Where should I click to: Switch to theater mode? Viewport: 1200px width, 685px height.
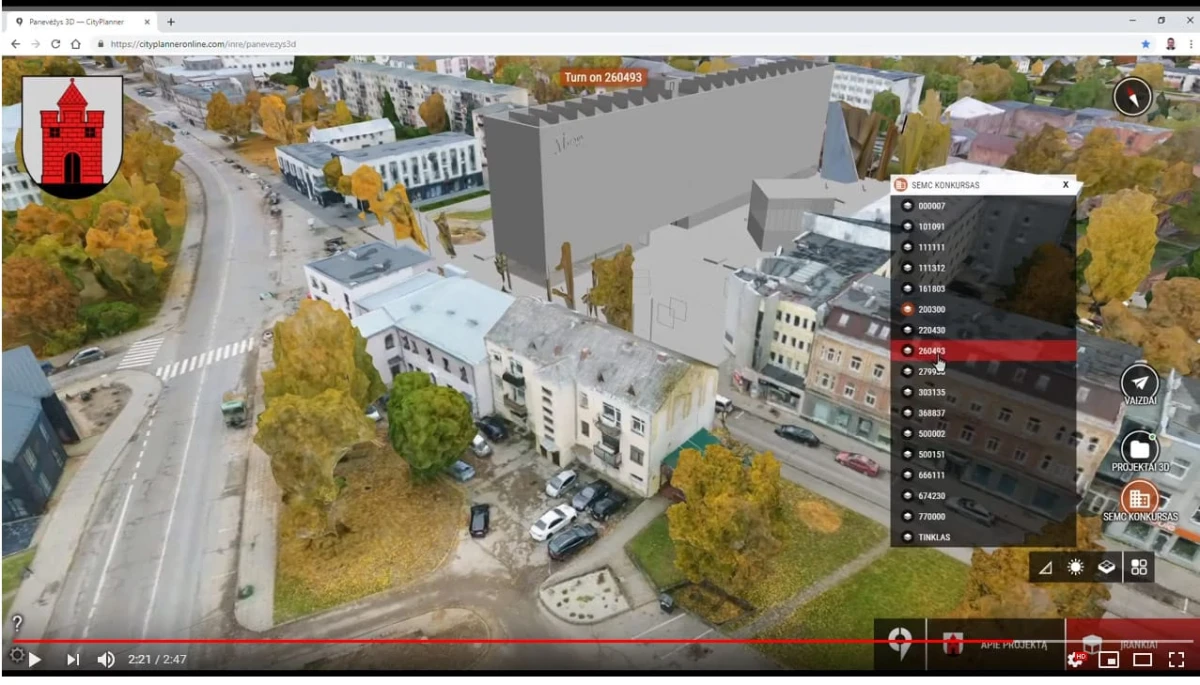pos(1142,659)
